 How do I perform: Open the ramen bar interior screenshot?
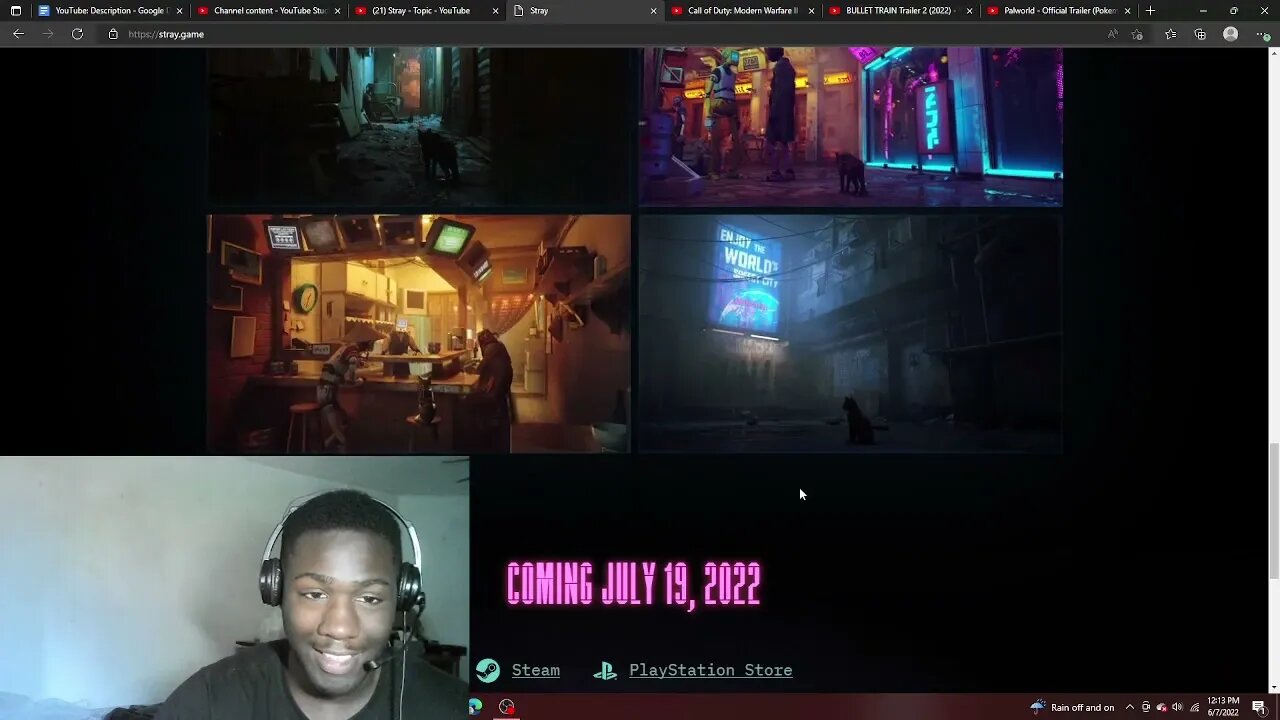pos(419,334)
